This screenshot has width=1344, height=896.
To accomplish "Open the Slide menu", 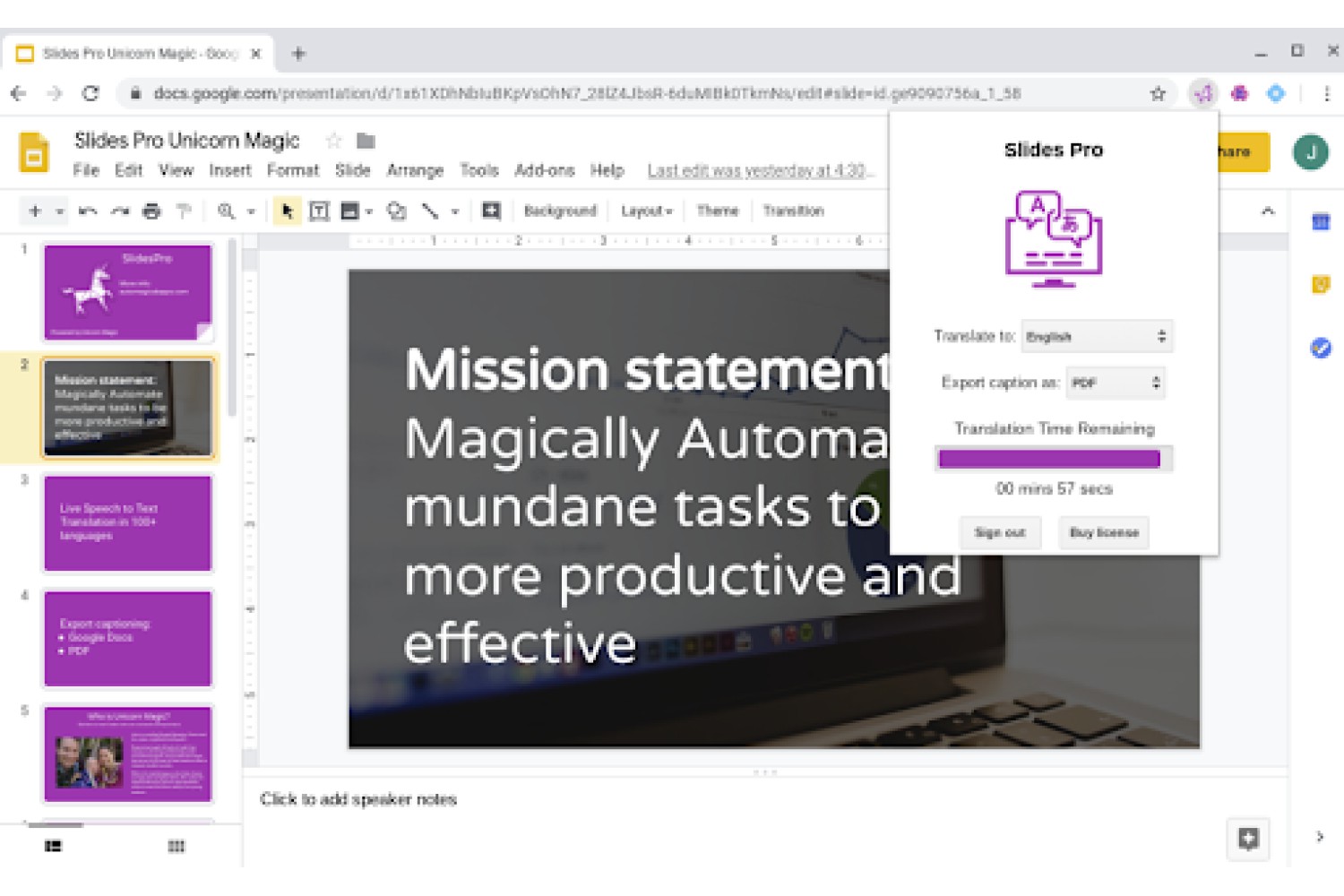I will coord(353,170).
